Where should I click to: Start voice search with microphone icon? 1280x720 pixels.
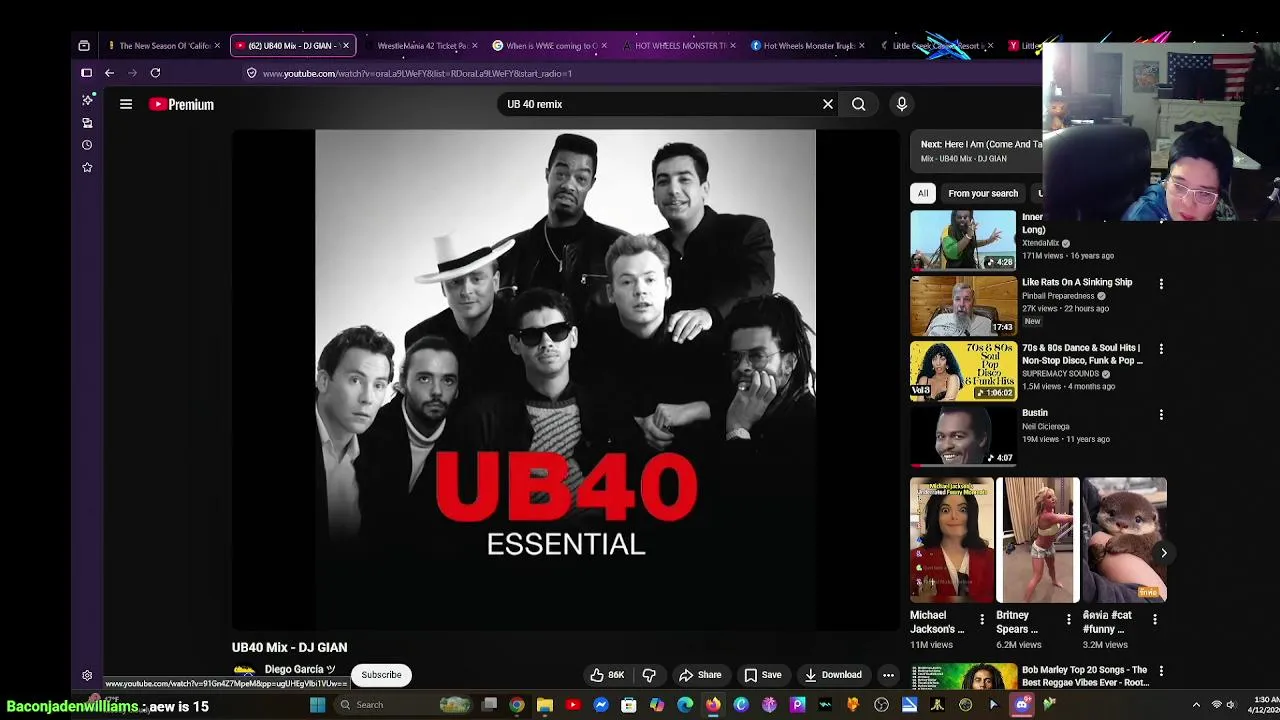902,104
